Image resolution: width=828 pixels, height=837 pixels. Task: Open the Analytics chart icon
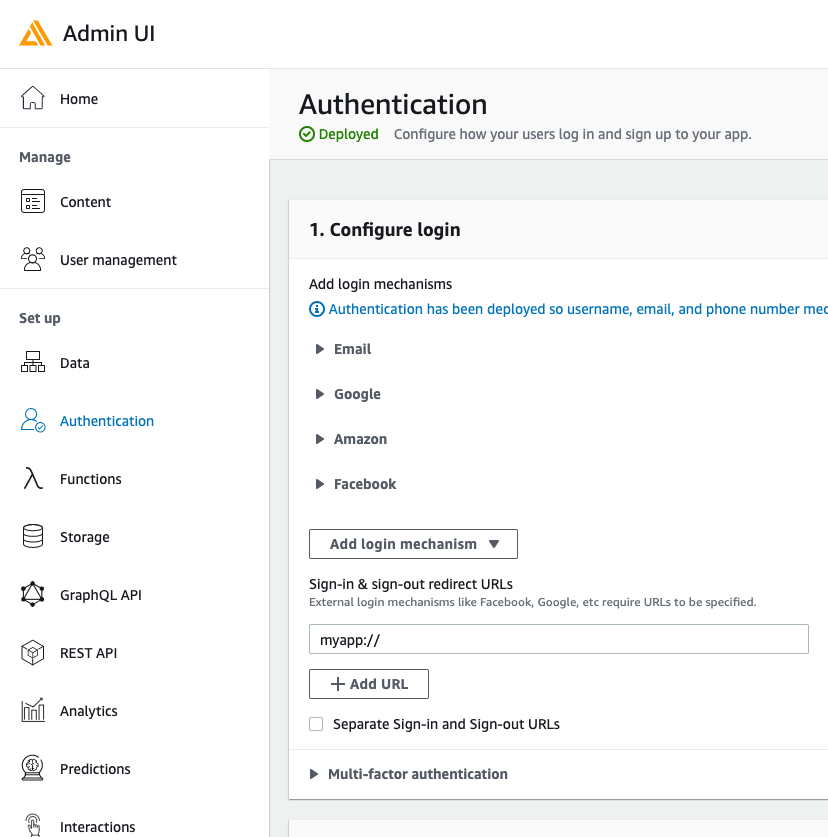coord(33,710)
